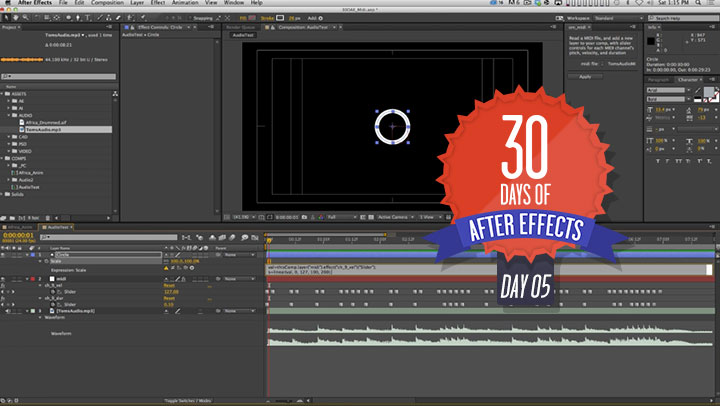The image size is (720, 406).
Task: Switch to Paragraph panel tab
Action: [658, 79]
